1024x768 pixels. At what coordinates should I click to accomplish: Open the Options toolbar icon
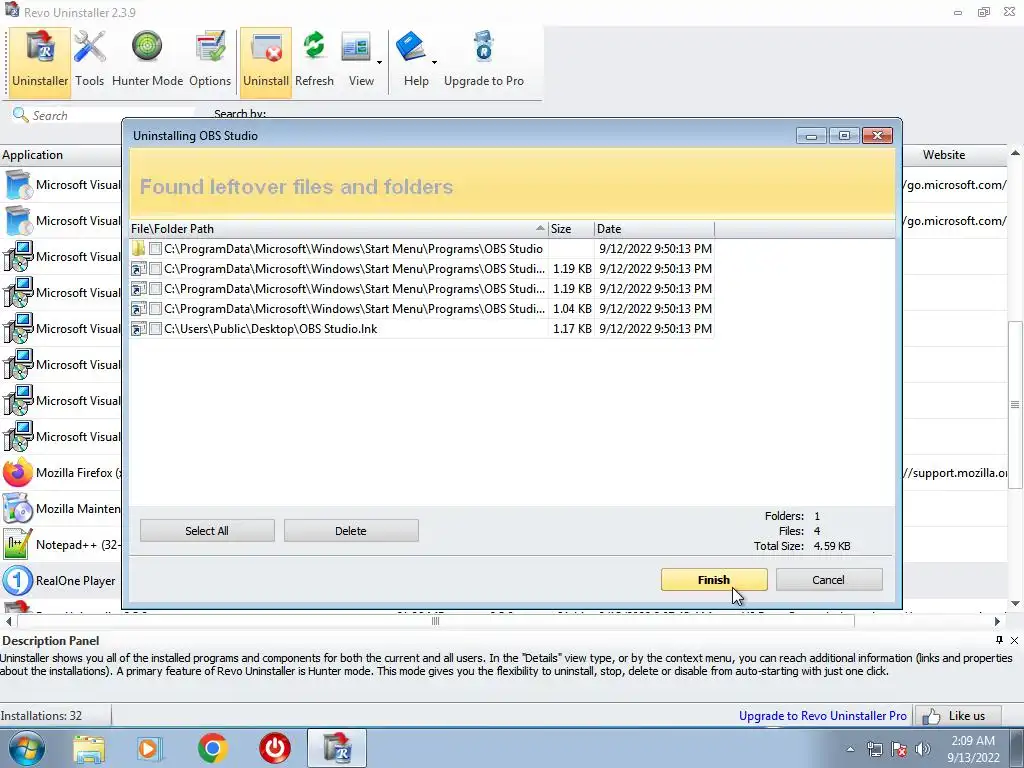point(210,60)
